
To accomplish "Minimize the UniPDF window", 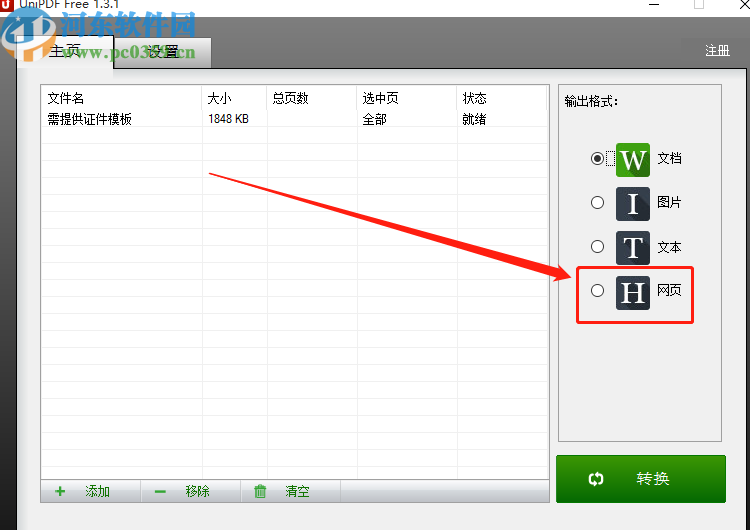I will click(654, 4).
